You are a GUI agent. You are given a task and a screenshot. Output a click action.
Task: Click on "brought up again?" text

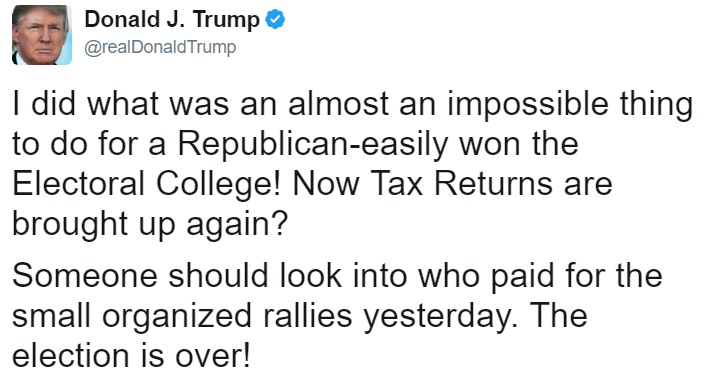tap(150, 225)
